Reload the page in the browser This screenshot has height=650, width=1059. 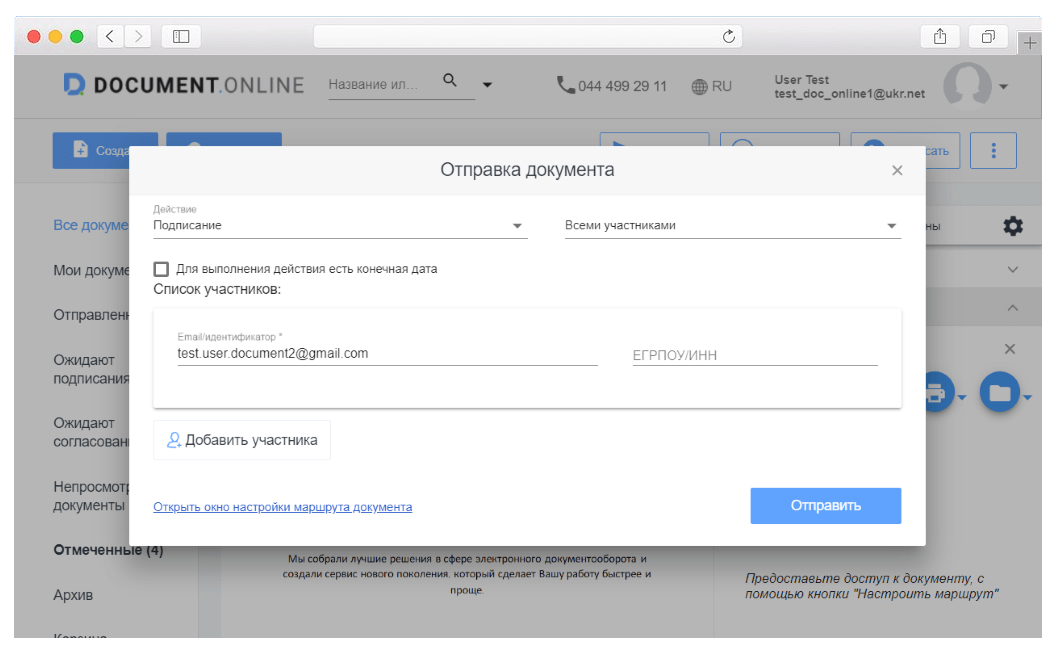(x=729, y=37)
